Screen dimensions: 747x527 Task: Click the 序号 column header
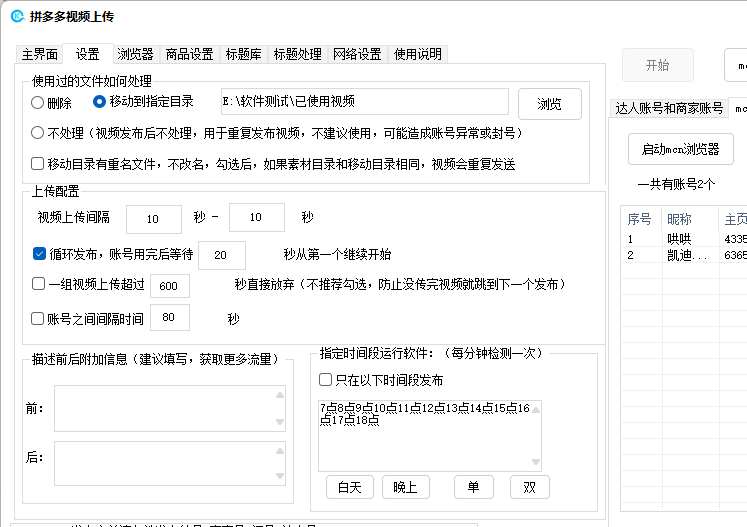(641, 219)
